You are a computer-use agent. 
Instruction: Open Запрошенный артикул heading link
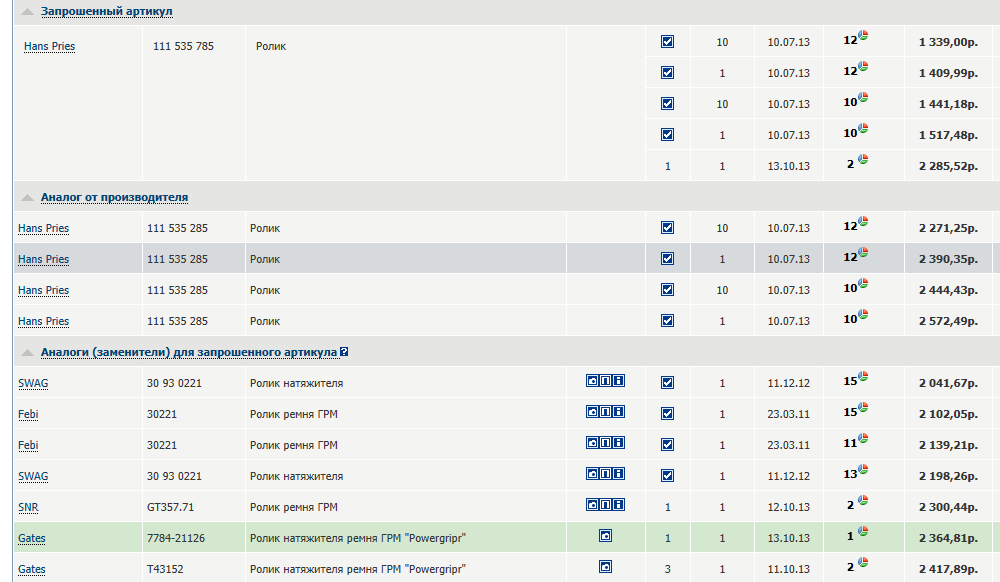pyautogui.click(x=107, y=11)
